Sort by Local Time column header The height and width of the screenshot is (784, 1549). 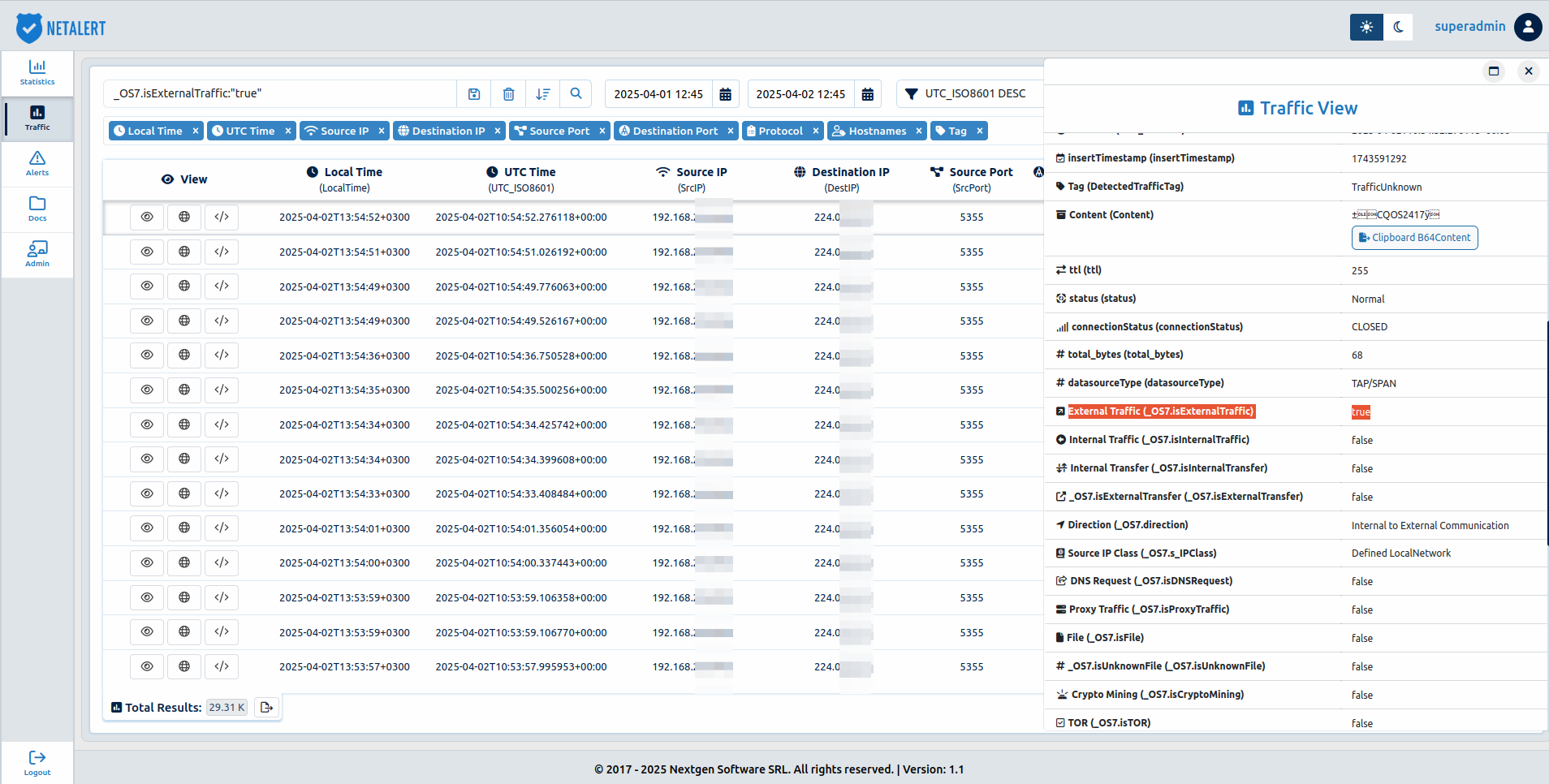click(344, 179)
